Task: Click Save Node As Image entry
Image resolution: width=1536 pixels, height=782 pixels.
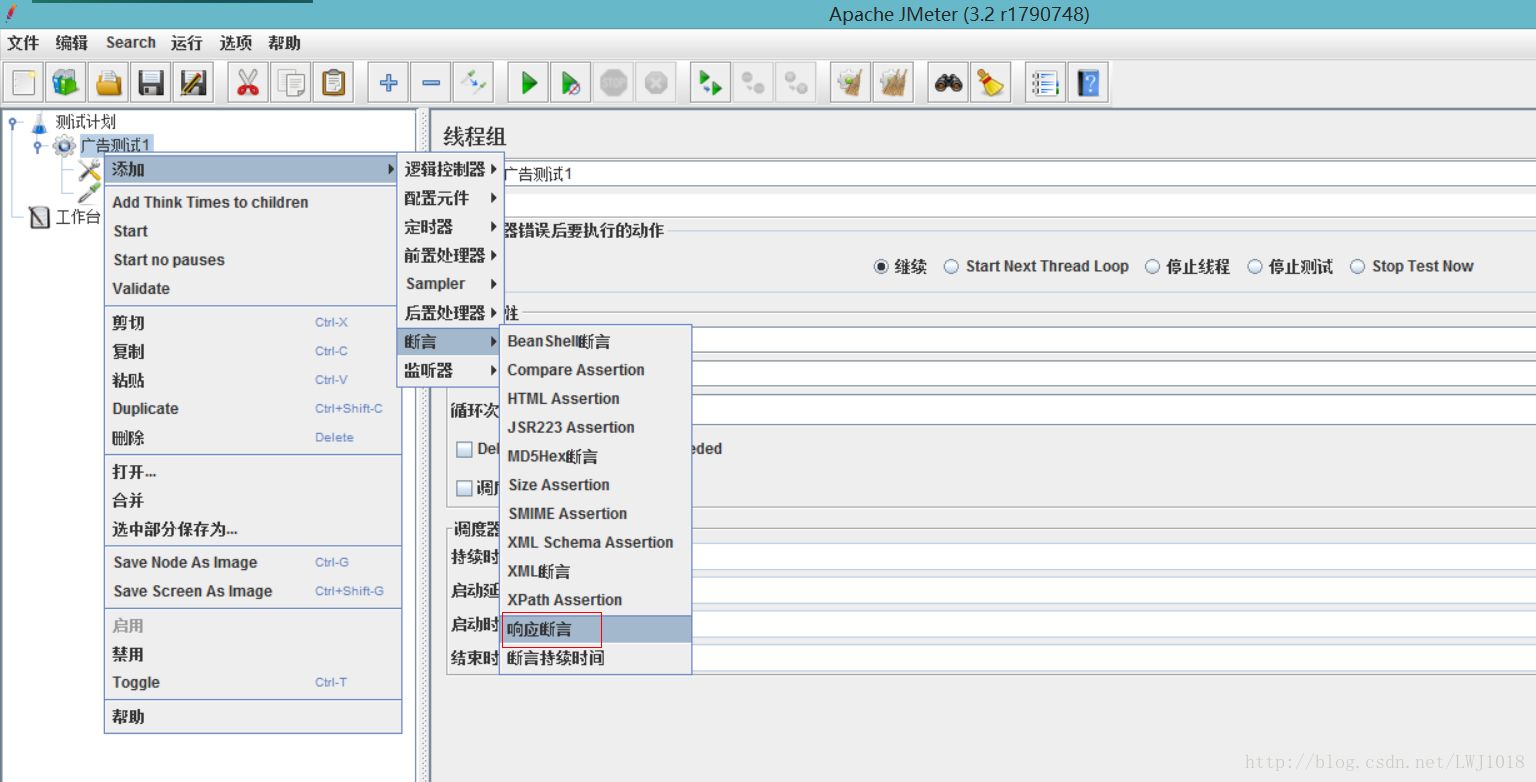Action: coord(253,562)
